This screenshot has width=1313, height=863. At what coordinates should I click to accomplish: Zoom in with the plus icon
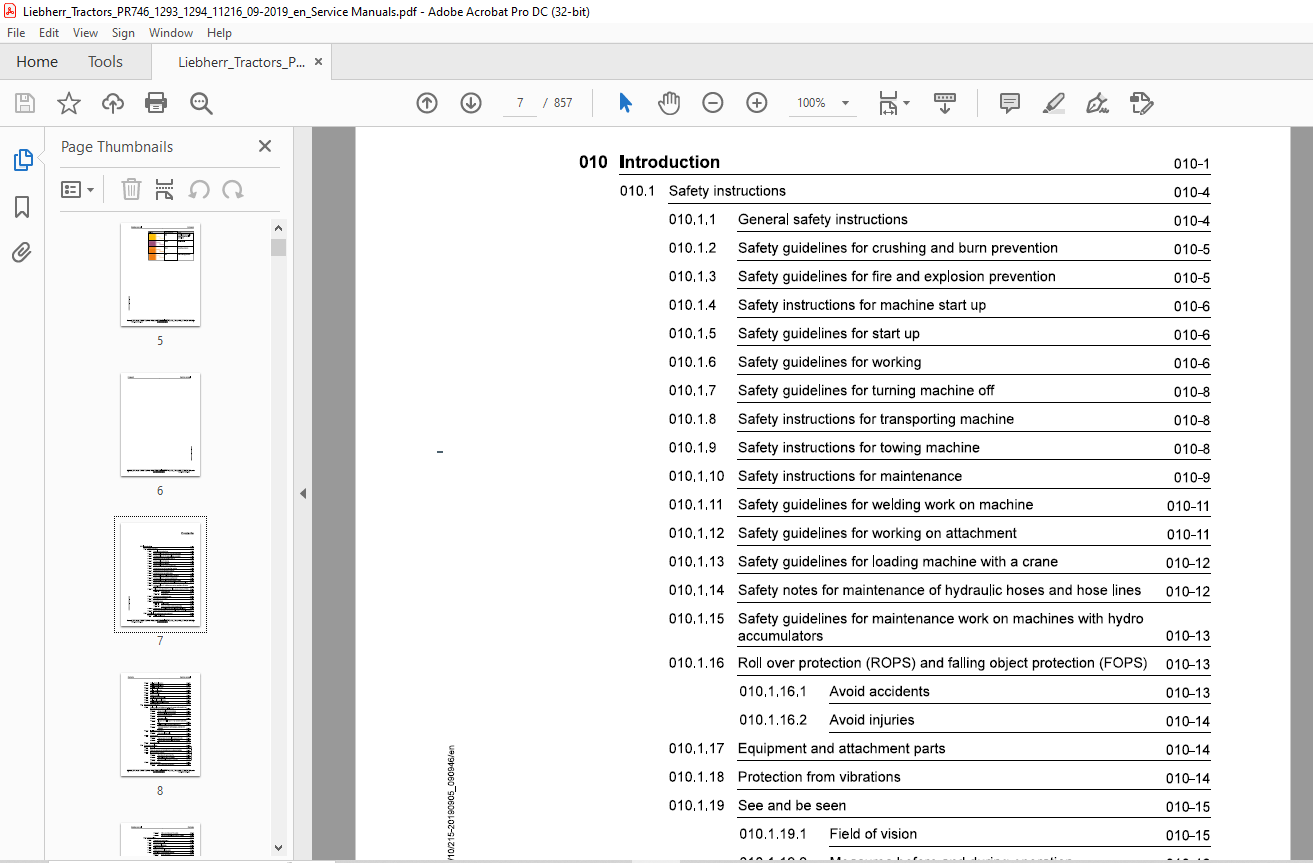pos(757,103)
